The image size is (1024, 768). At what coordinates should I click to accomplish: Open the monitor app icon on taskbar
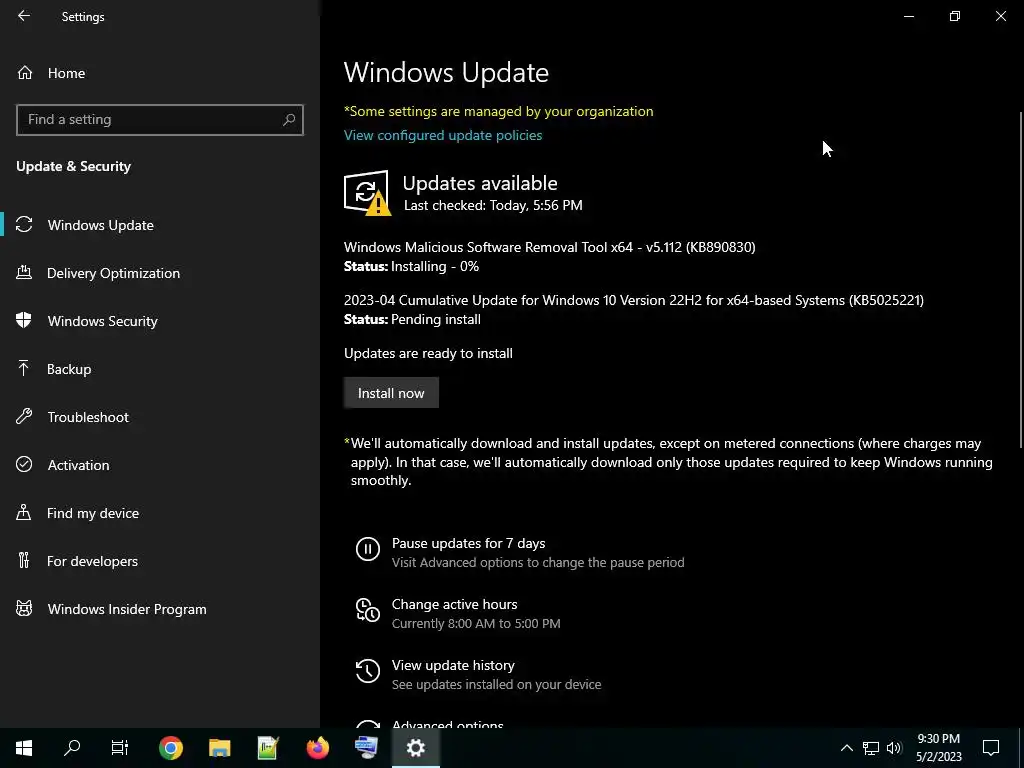(x=366, y=748)
